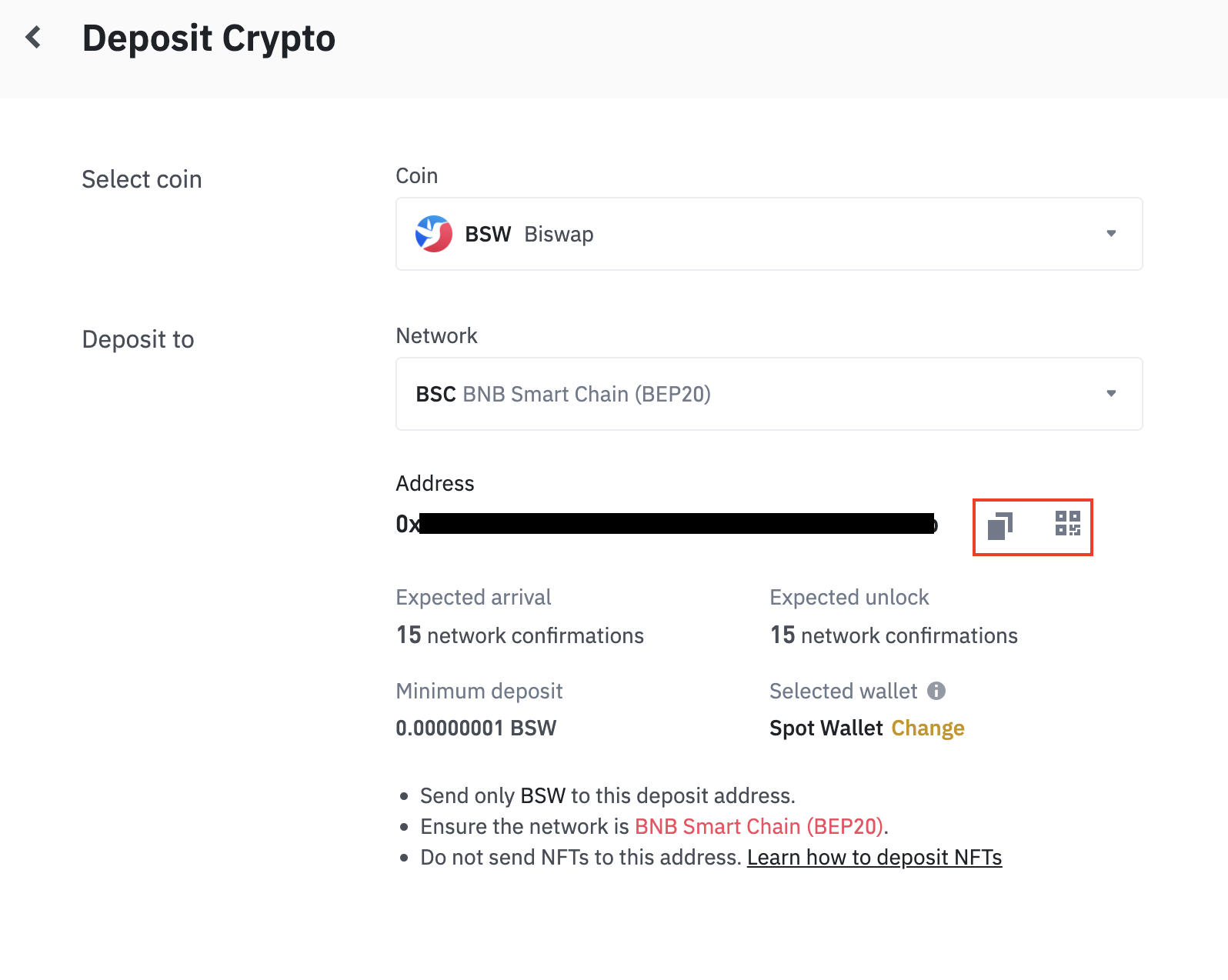Click the Biswap coin logo

tap(434, 234)
